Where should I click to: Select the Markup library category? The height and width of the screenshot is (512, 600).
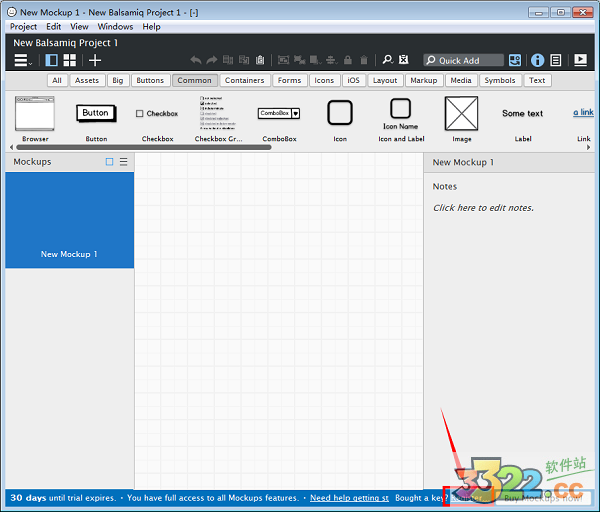tap(424, 80)
